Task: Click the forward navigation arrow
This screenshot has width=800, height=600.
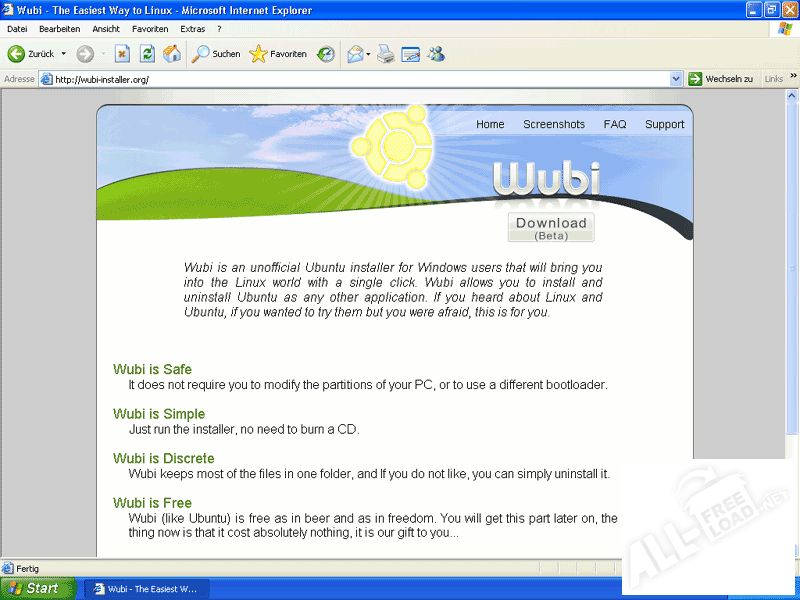Action: 85,54
